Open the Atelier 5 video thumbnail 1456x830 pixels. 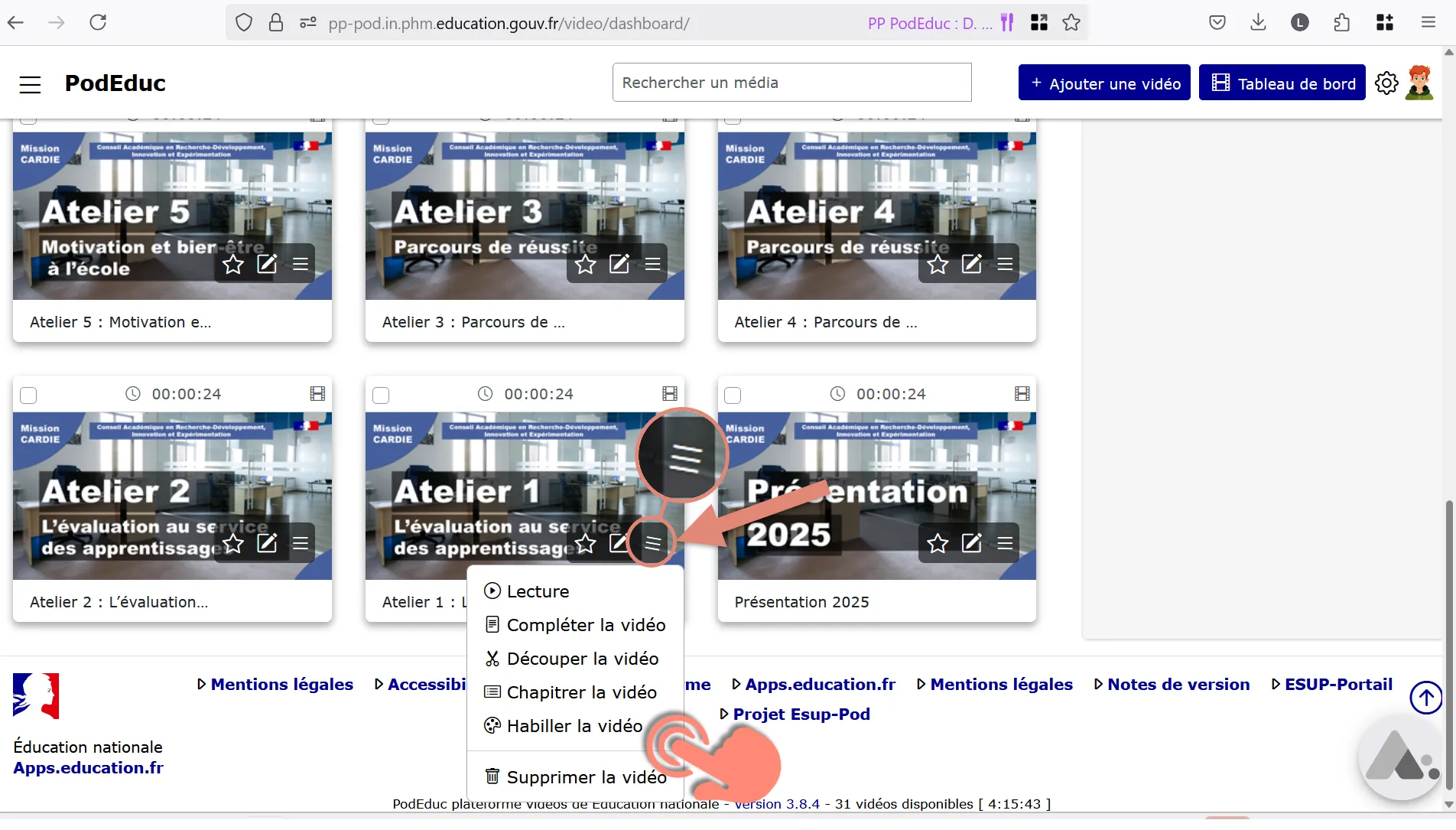coord(172,216)
